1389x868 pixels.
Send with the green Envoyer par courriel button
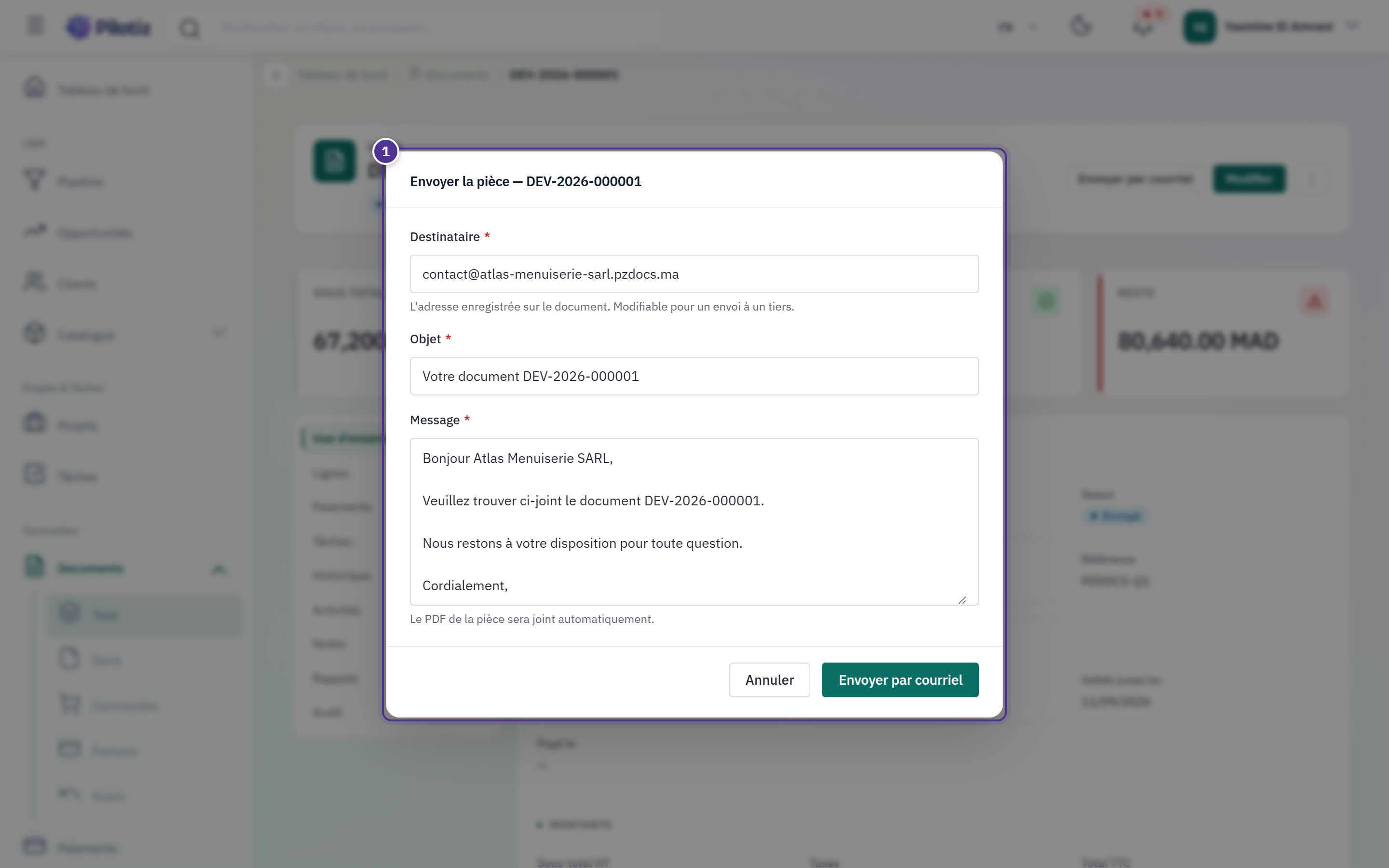[900, 680]
